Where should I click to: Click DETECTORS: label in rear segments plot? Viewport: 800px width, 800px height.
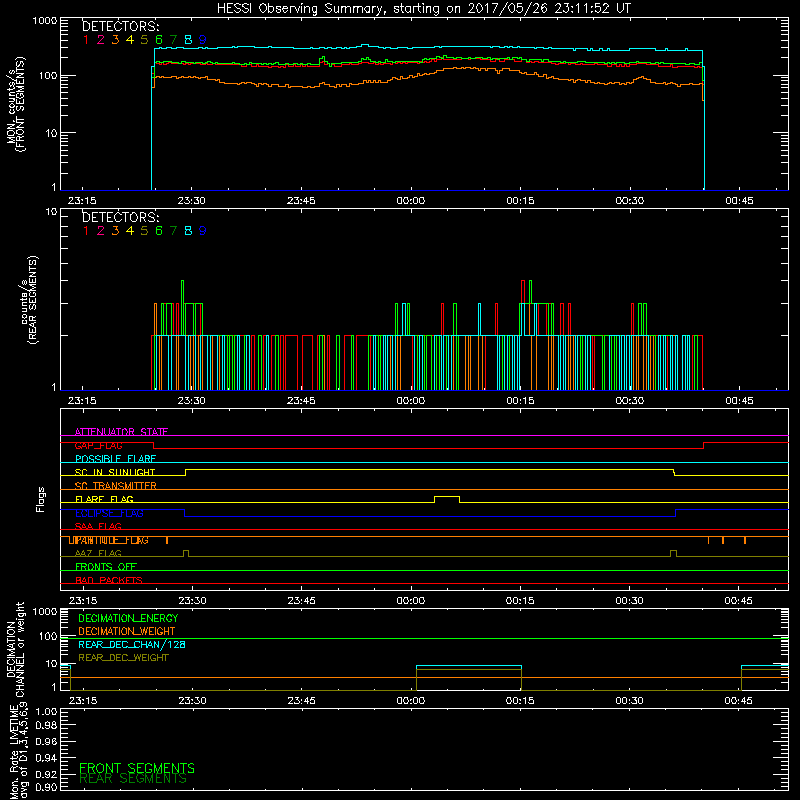pos(120,217)
